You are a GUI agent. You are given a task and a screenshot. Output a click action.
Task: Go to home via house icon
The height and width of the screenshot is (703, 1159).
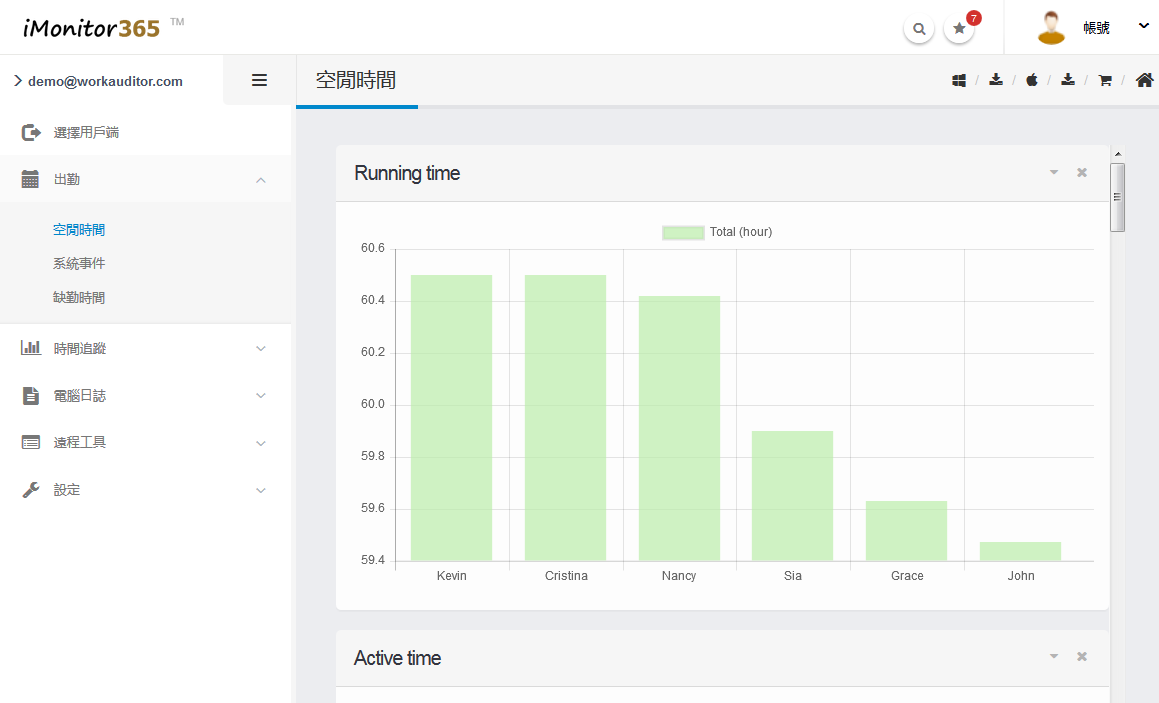coord(1144,80)
